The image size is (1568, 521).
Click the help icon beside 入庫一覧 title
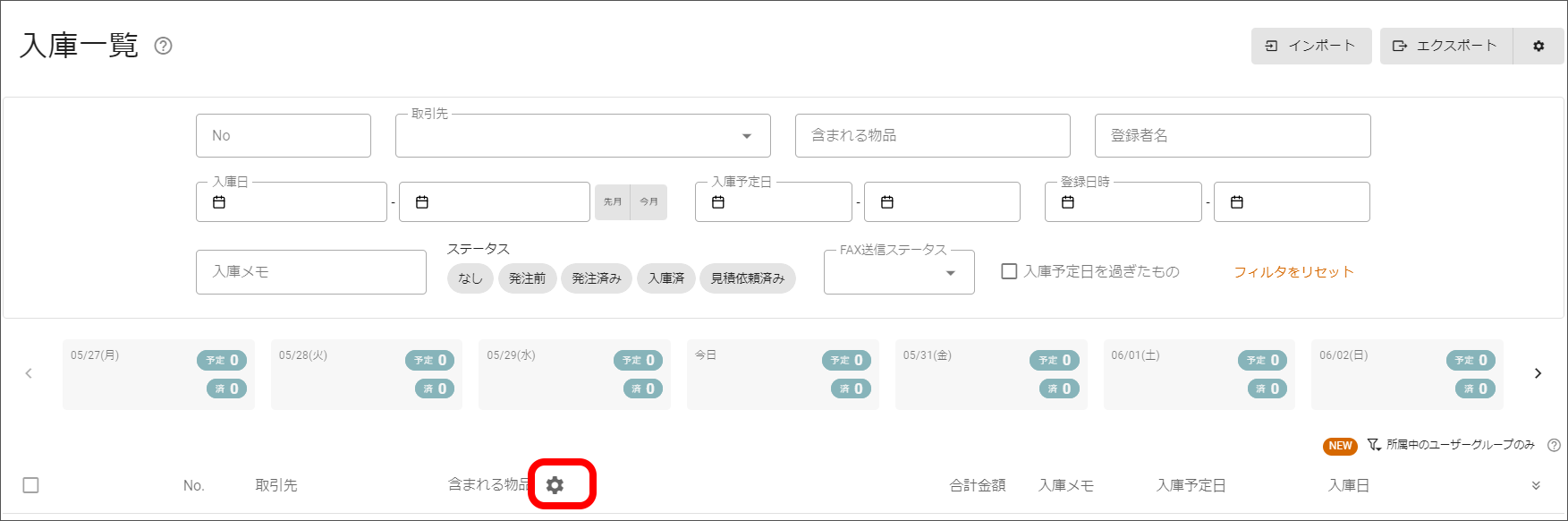[163, 46]
